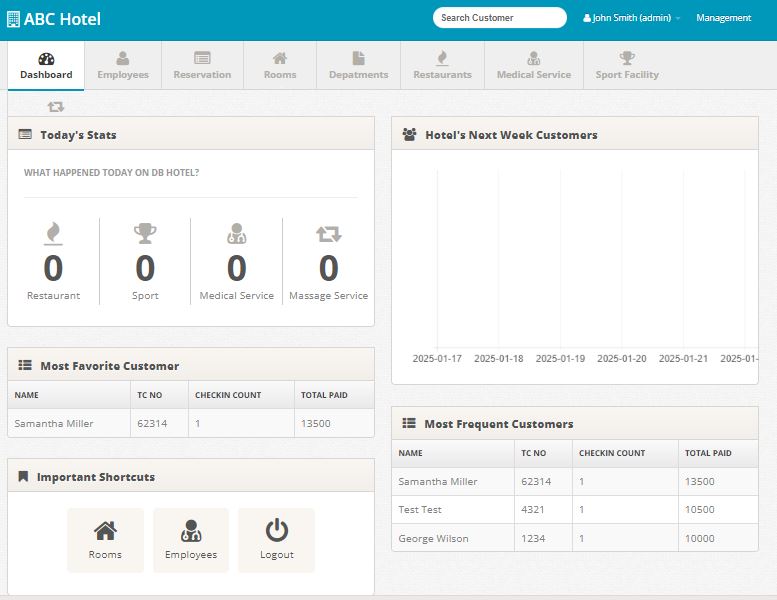
Task: Click the Test Test row name
Action: point(420,510)
